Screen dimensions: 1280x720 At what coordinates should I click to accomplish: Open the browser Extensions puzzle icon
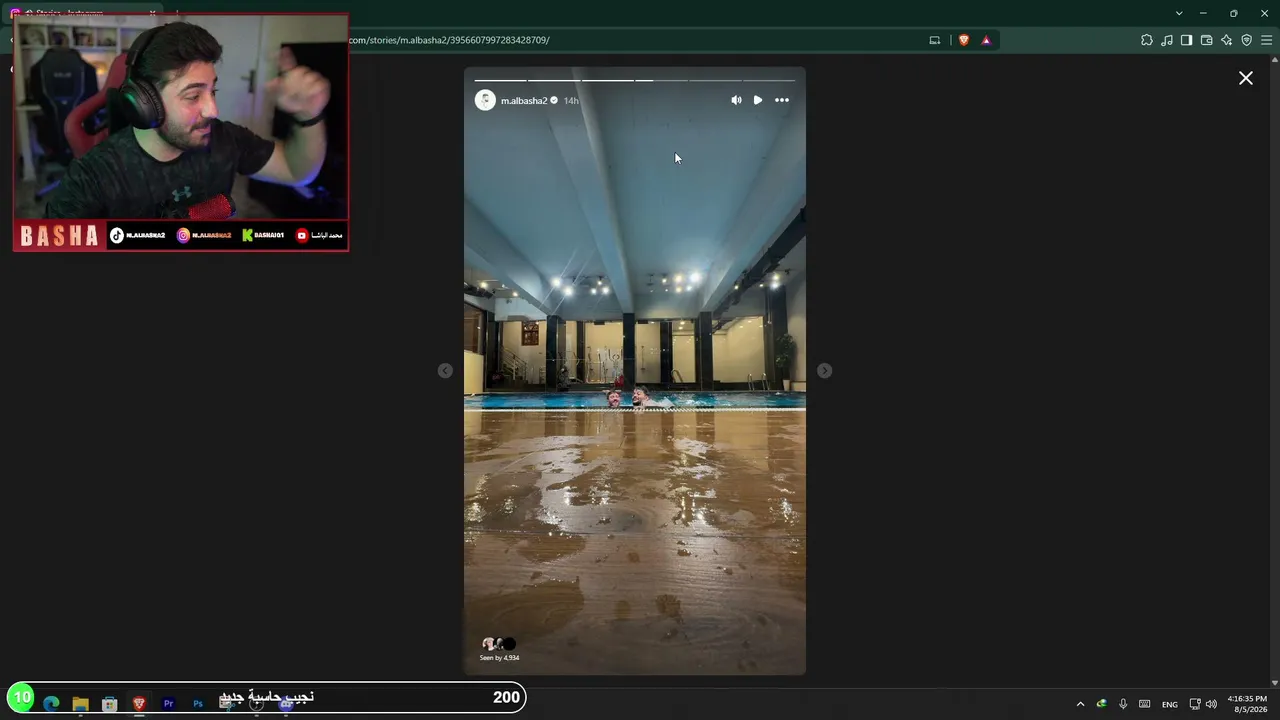[1147, 40]
